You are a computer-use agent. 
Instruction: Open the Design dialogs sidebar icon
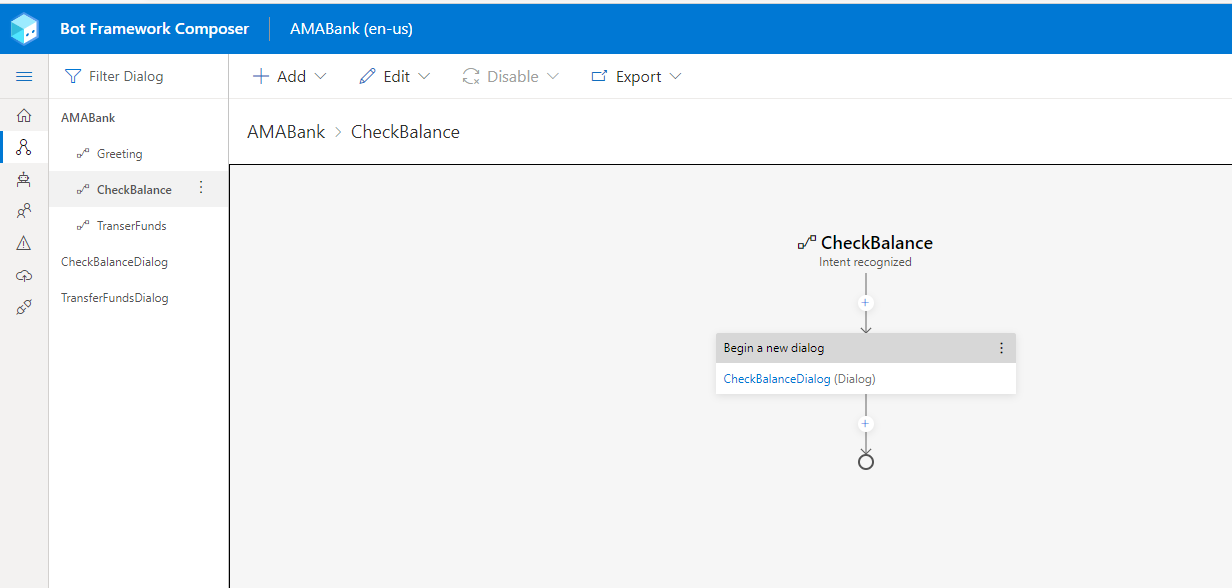tap(24, 148)
